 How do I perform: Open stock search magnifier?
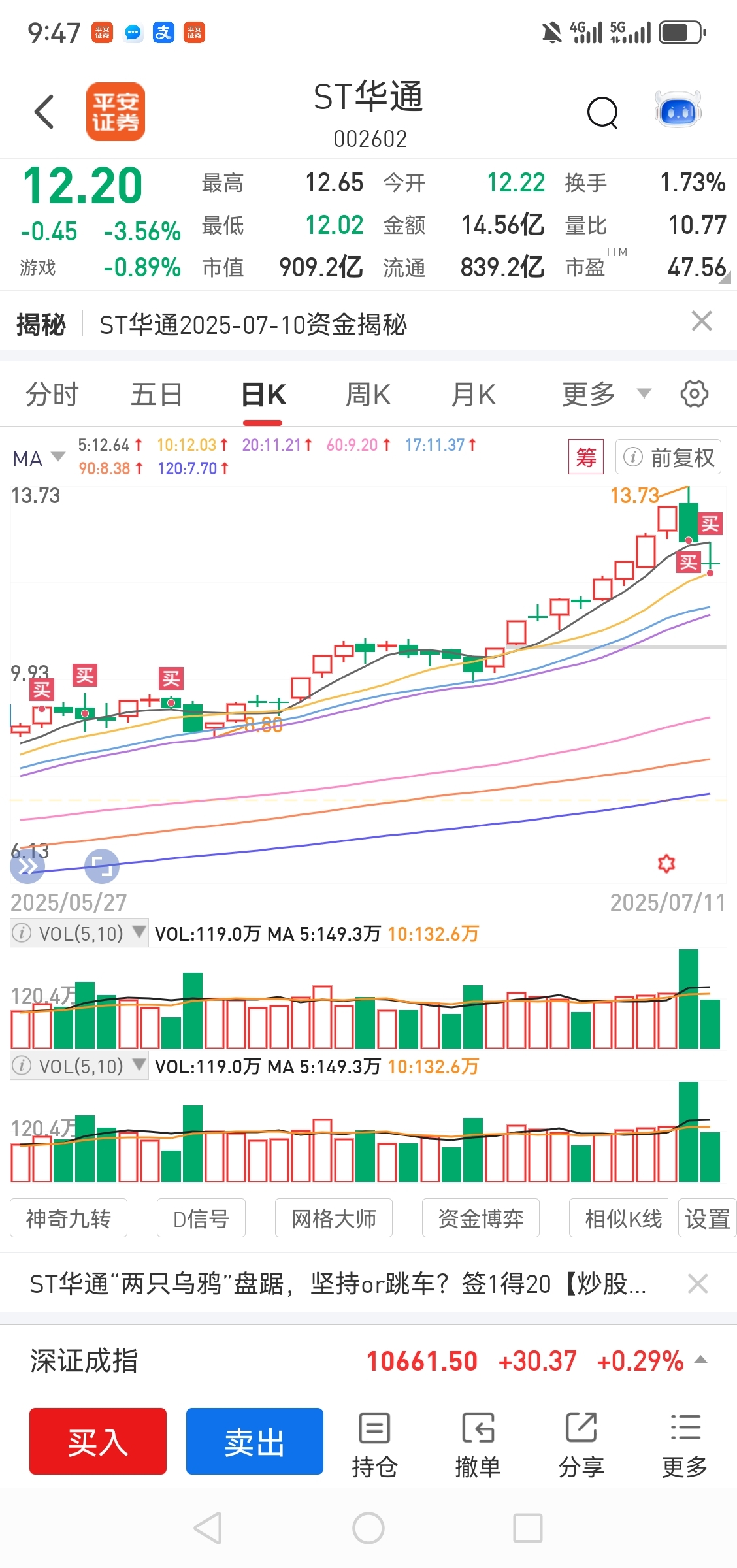click(602, 113)
